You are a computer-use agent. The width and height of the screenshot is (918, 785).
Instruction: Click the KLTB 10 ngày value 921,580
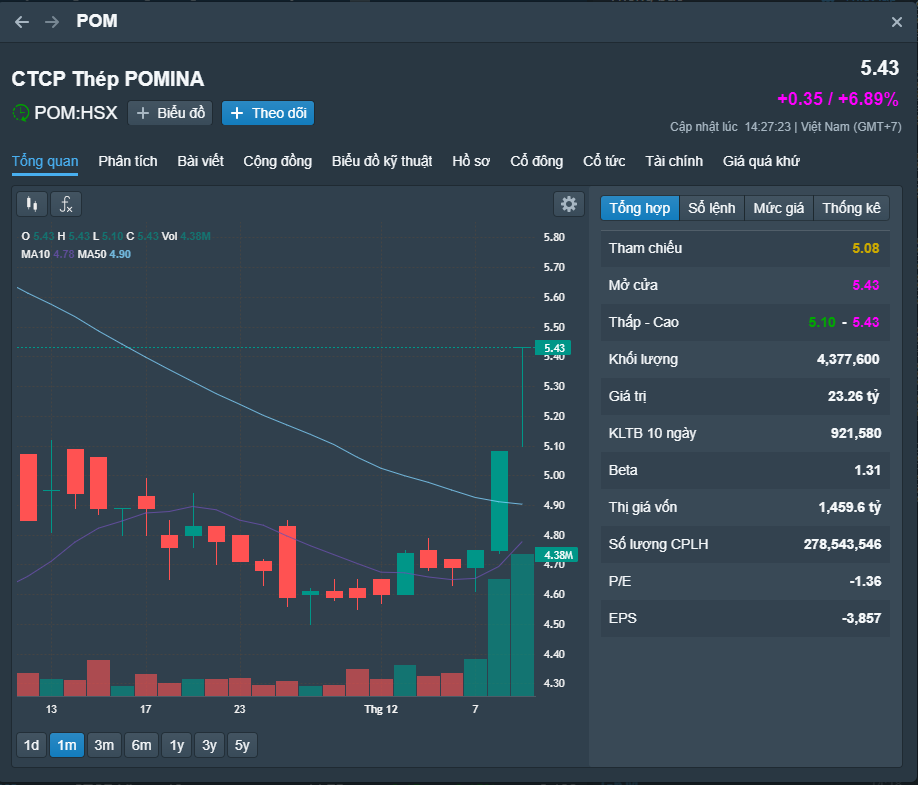[855, 433]
